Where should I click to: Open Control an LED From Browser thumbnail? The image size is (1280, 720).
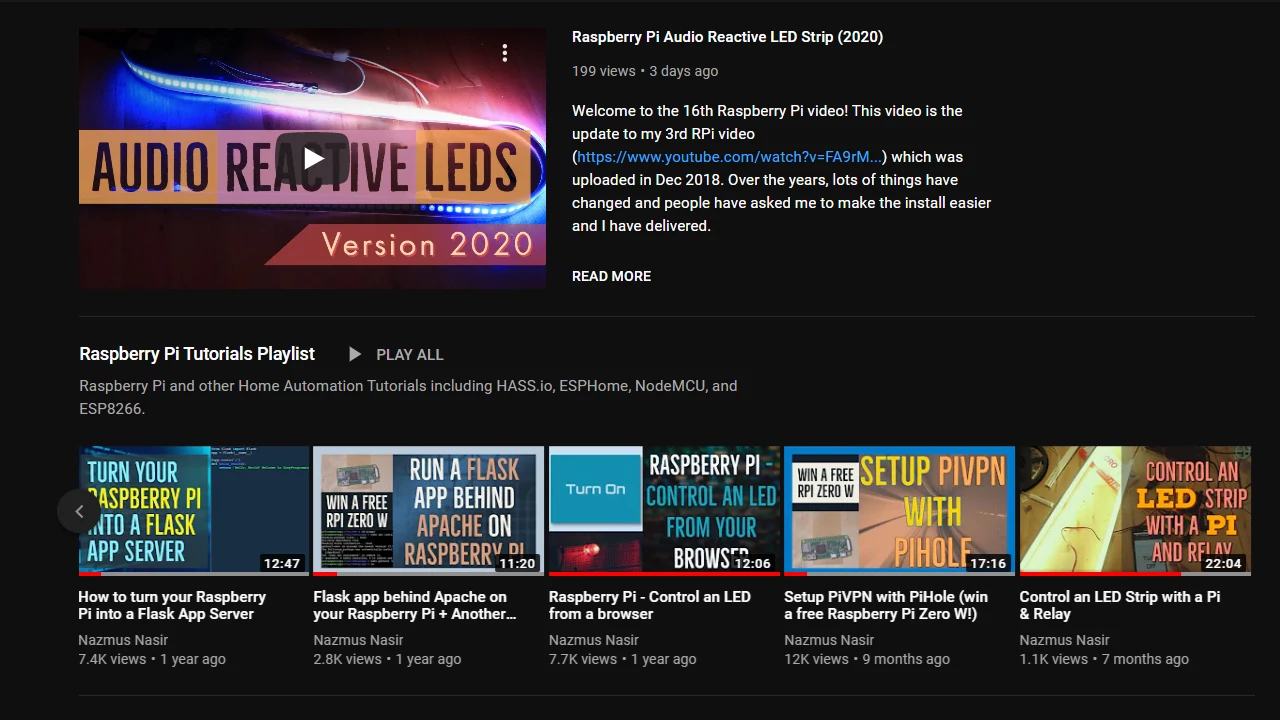(x=664, y=510)
